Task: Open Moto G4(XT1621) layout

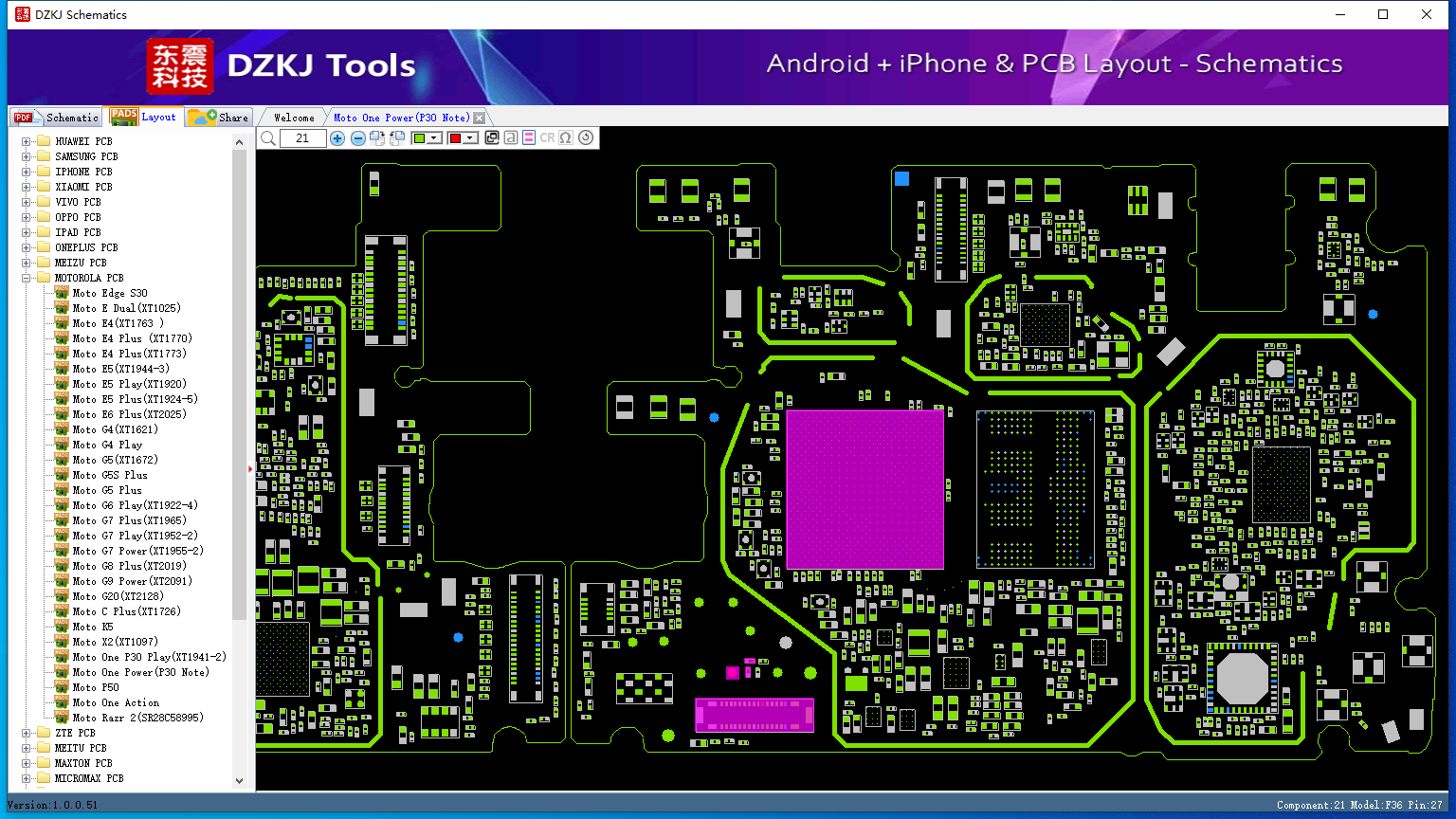Action: point(115,429)
